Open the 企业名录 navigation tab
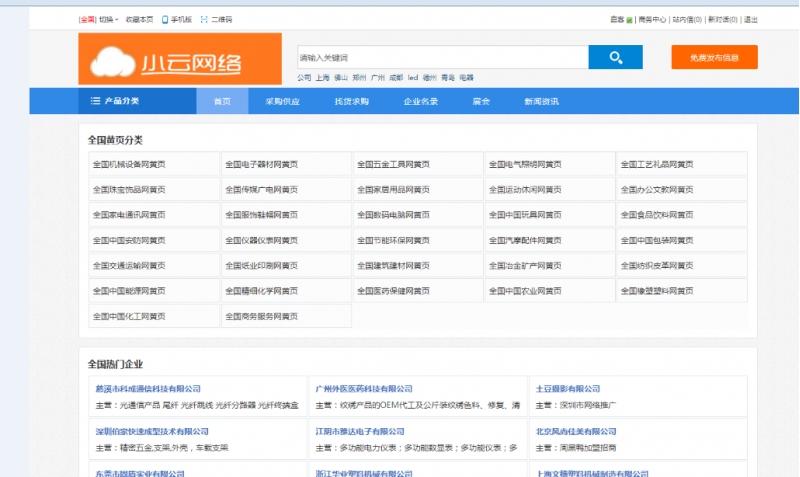This screenshot has width=800, height=477. [420, 101]
